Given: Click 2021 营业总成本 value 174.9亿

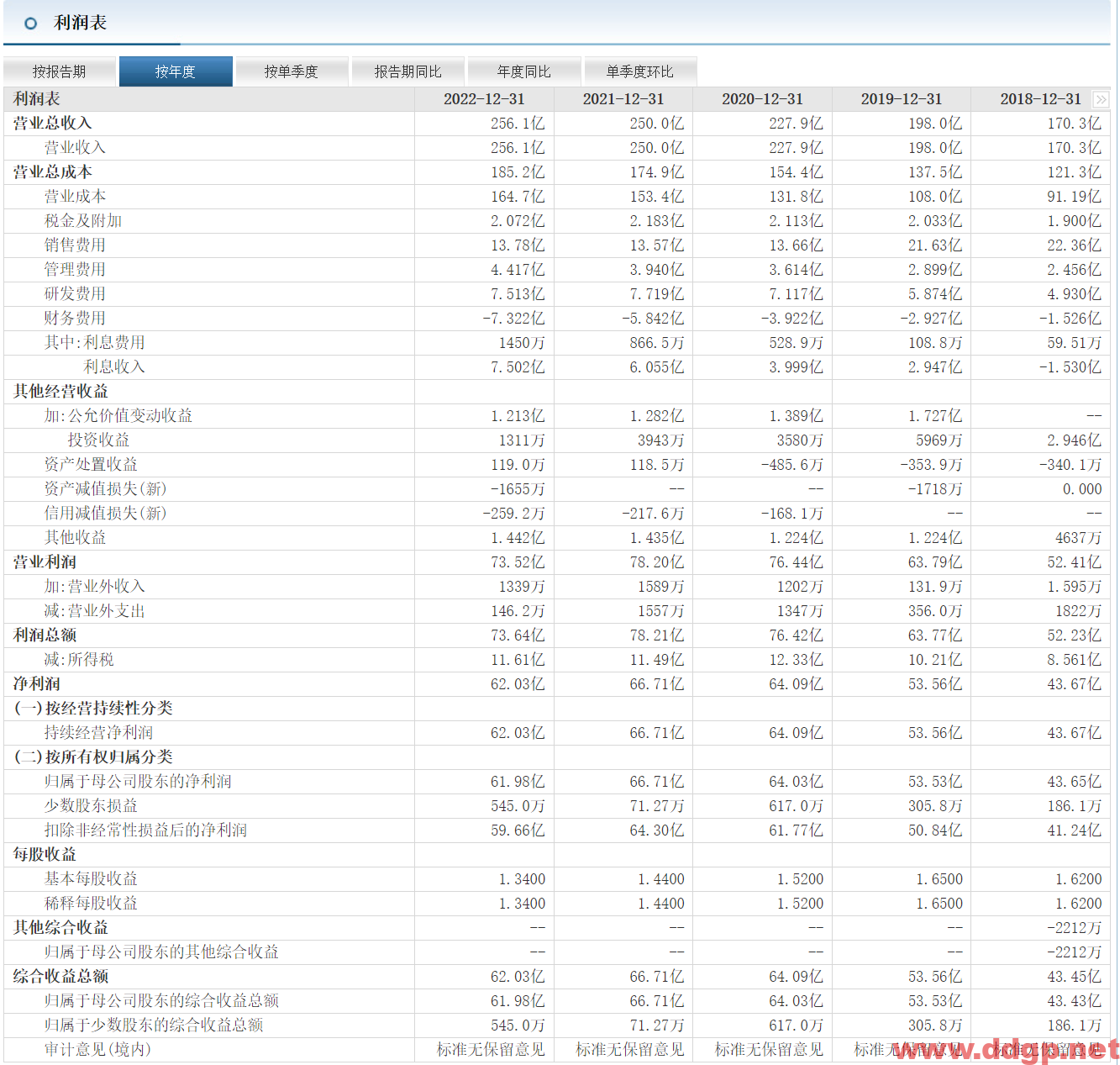Looking at the screenshot, I should click(657, 172).
